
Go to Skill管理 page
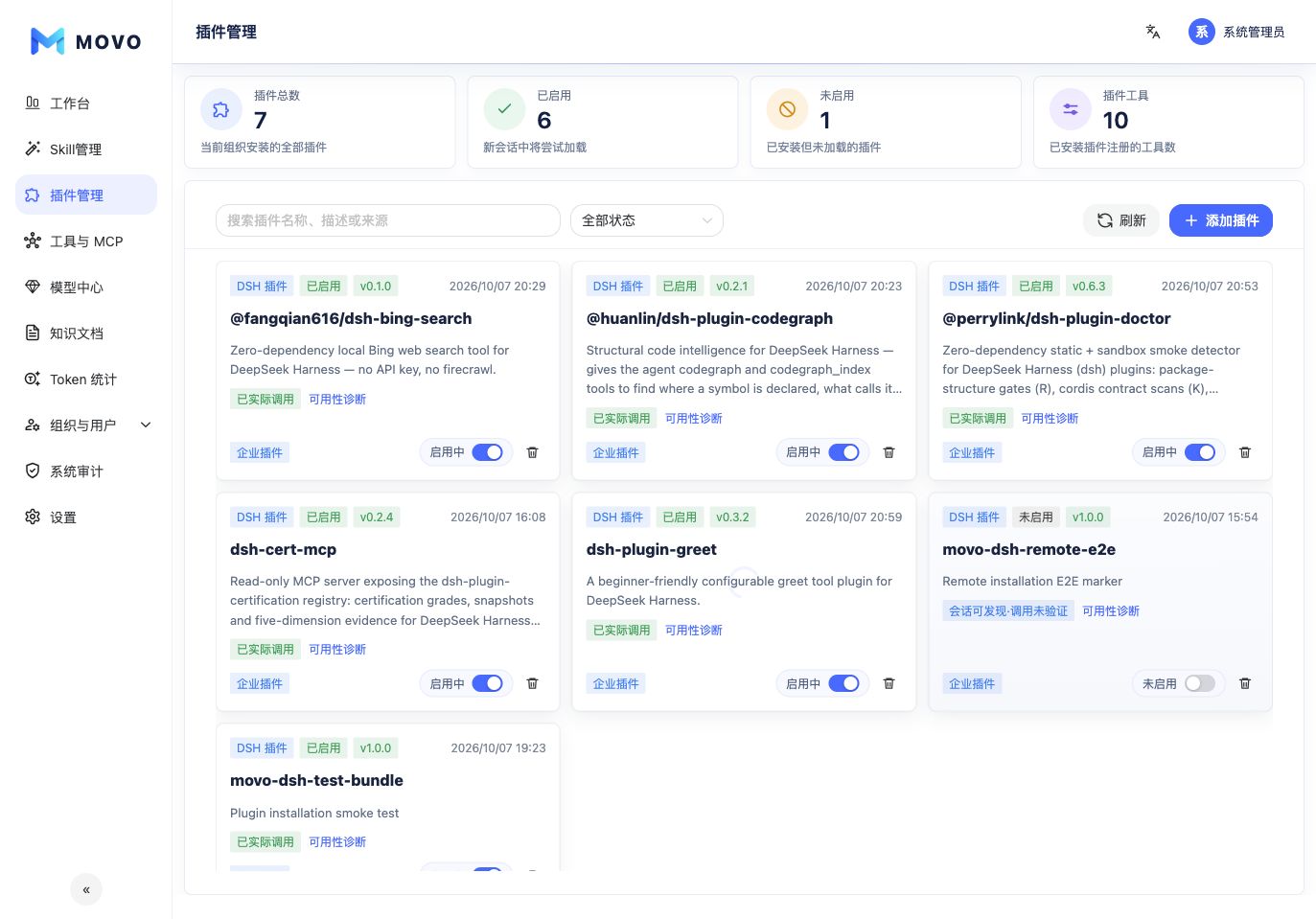coord(86,149)
